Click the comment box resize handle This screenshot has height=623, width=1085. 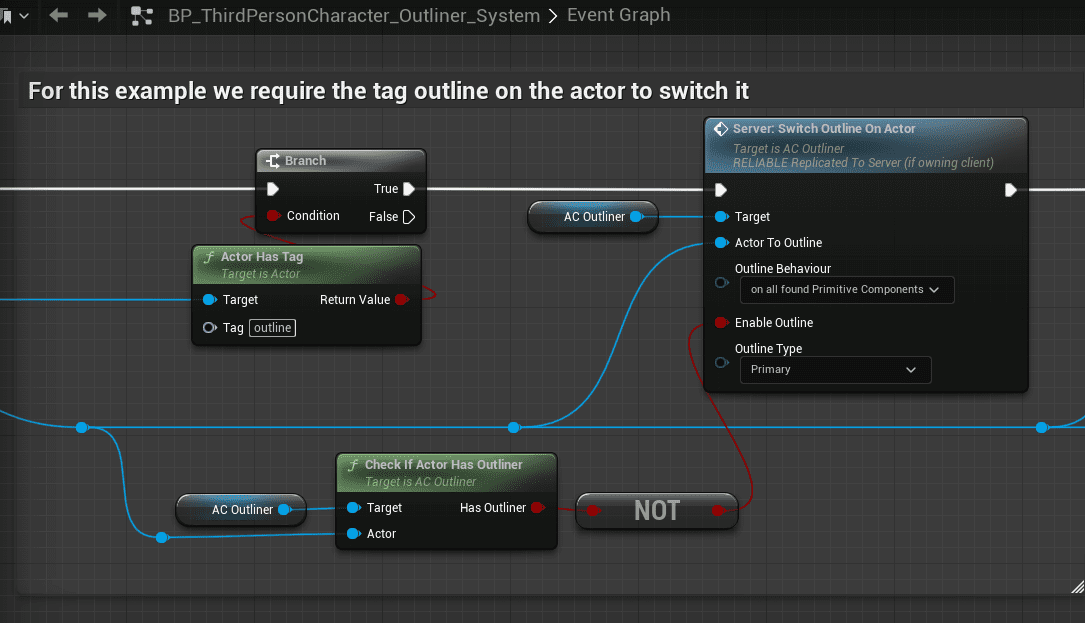tap(1077, 586)
